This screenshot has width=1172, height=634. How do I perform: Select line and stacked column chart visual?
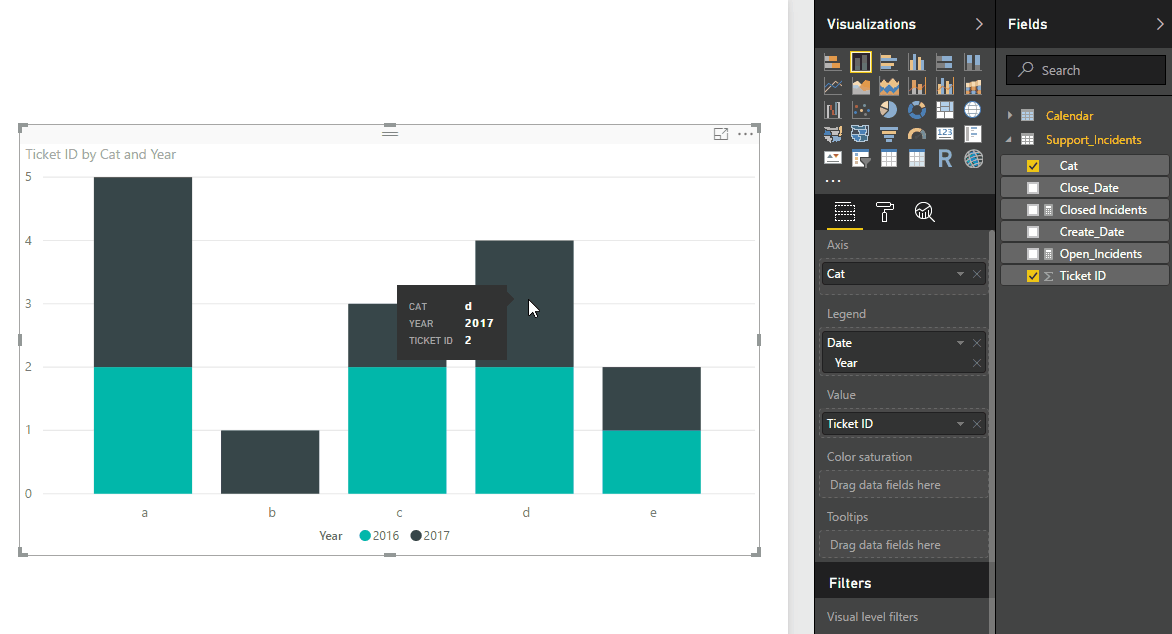(916, 86)
